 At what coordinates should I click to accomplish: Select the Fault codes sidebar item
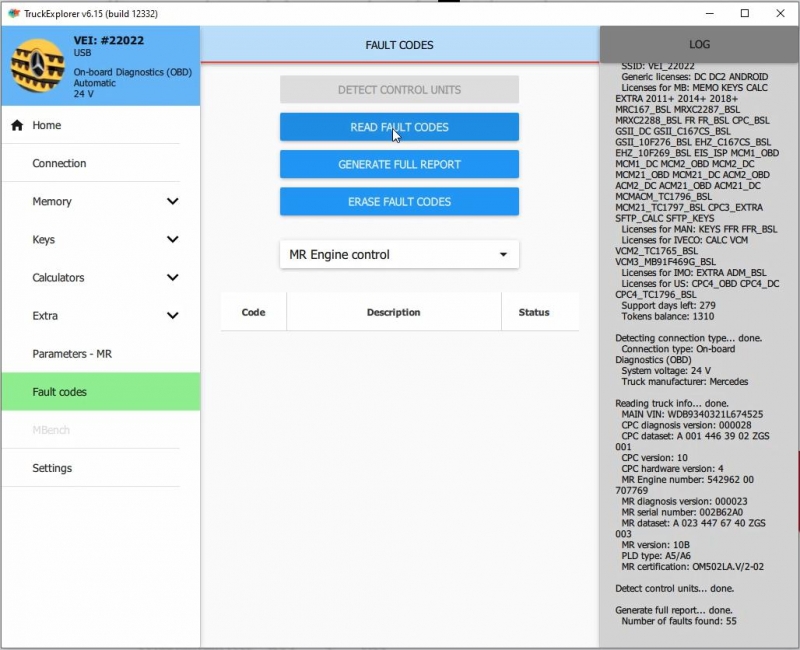click(x=101, y=391)
